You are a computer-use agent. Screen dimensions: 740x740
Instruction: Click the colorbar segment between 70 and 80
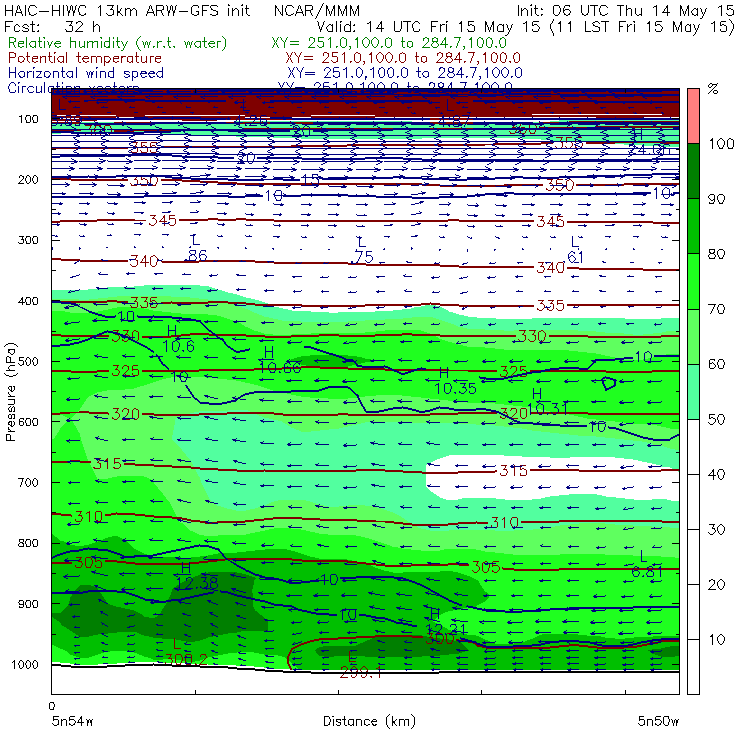693,281
